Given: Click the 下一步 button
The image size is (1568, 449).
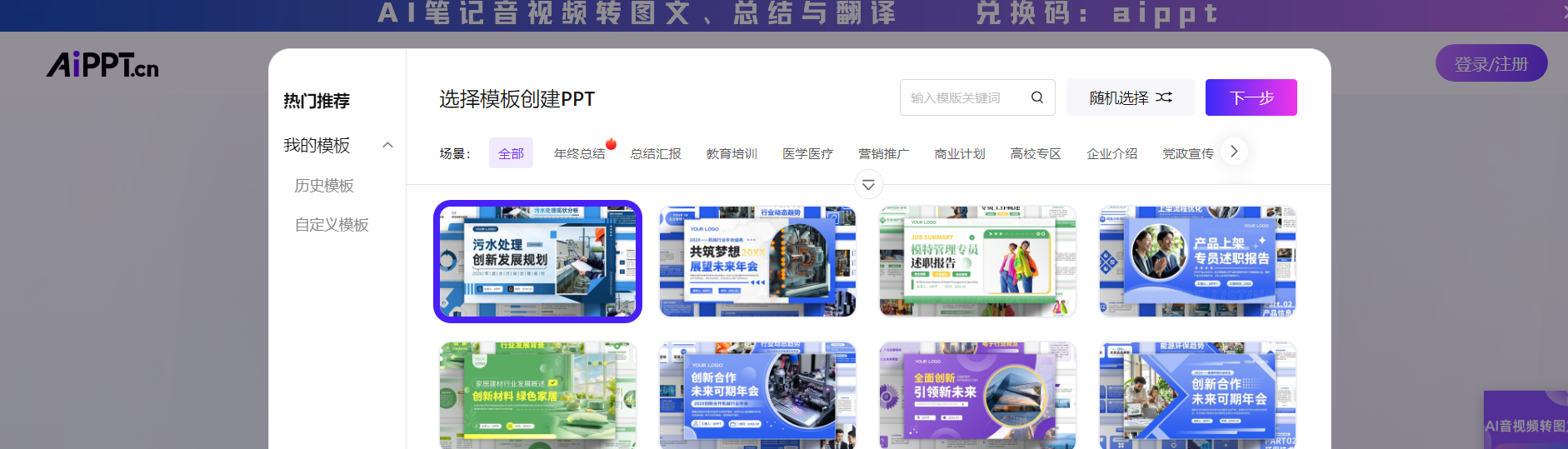Looking at the screenshot, I should [x=1251, y=97].
